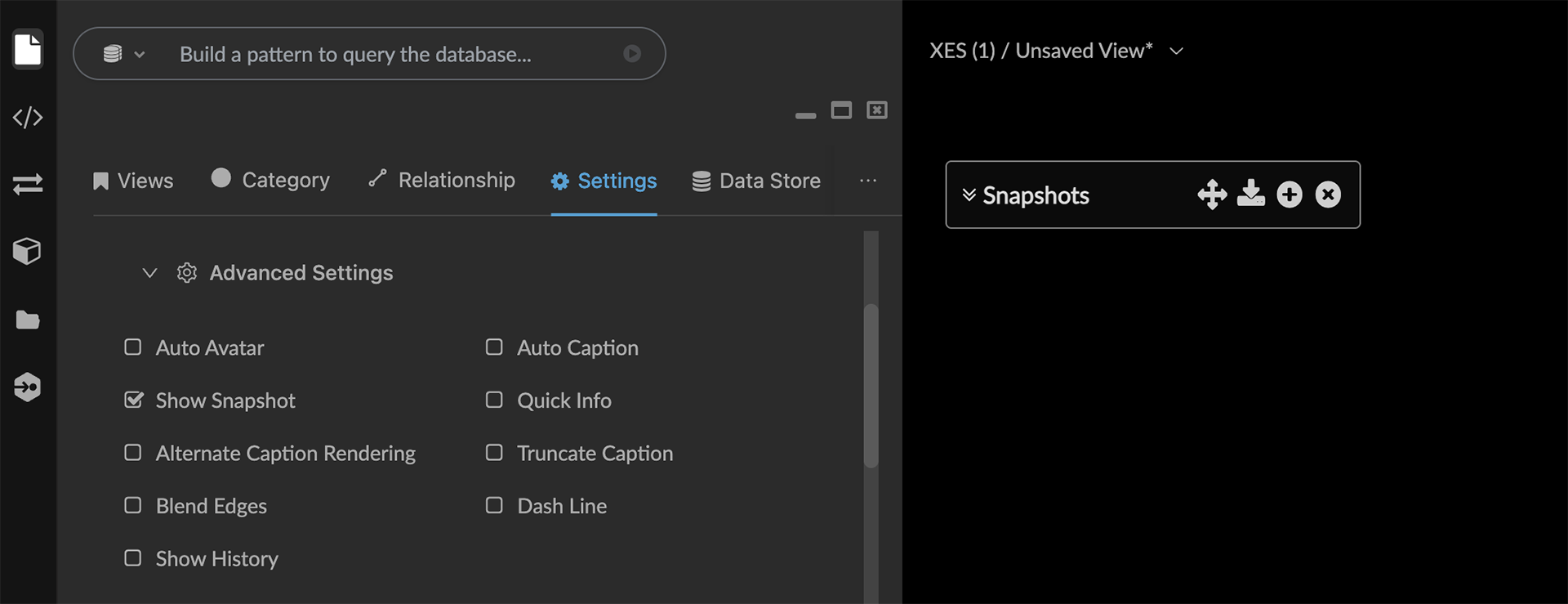Image resolution: width=1568 pixels, height=604 pixels.
Task: Switch to the Data Store tab
Action: point(756,181)
